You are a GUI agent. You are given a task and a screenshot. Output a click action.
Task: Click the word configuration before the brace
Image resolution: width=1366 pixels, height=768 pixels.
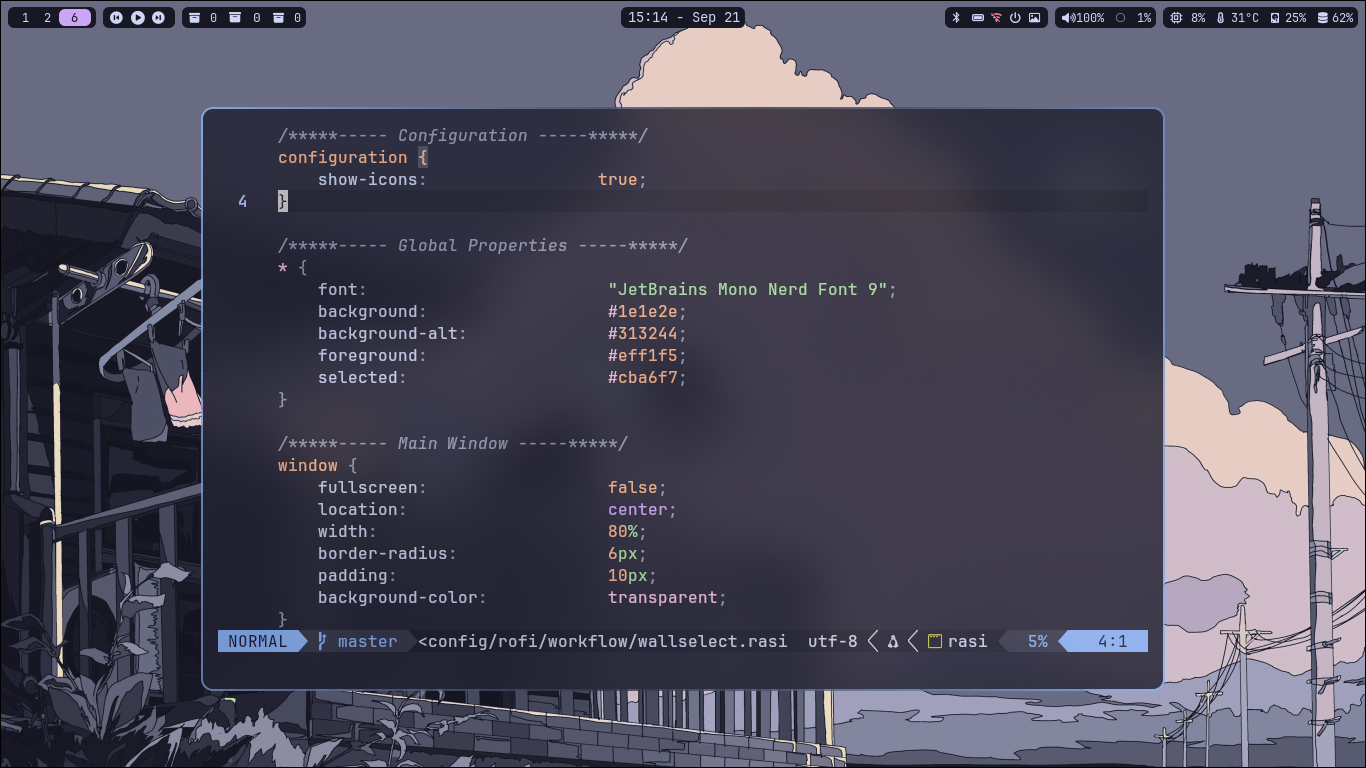(x=343, y=157)
